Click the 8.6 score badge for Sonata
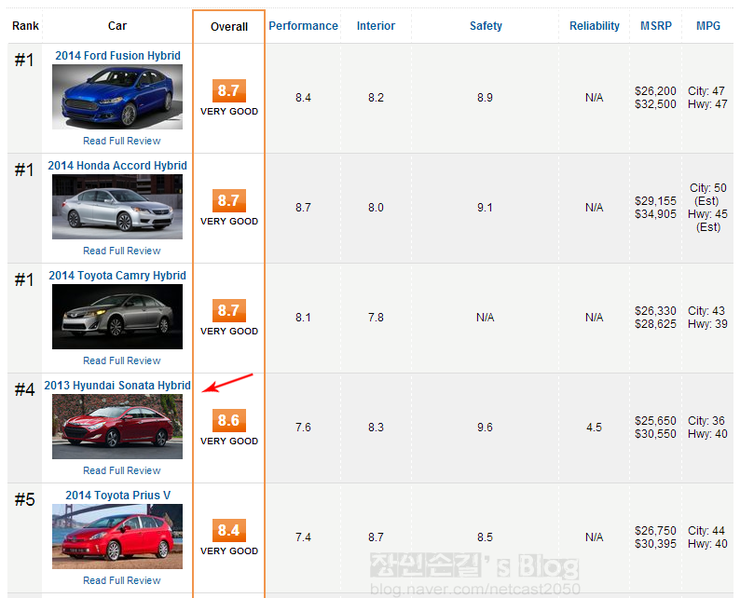The width and height of the screenshot is (740, 598). [229, 421]
